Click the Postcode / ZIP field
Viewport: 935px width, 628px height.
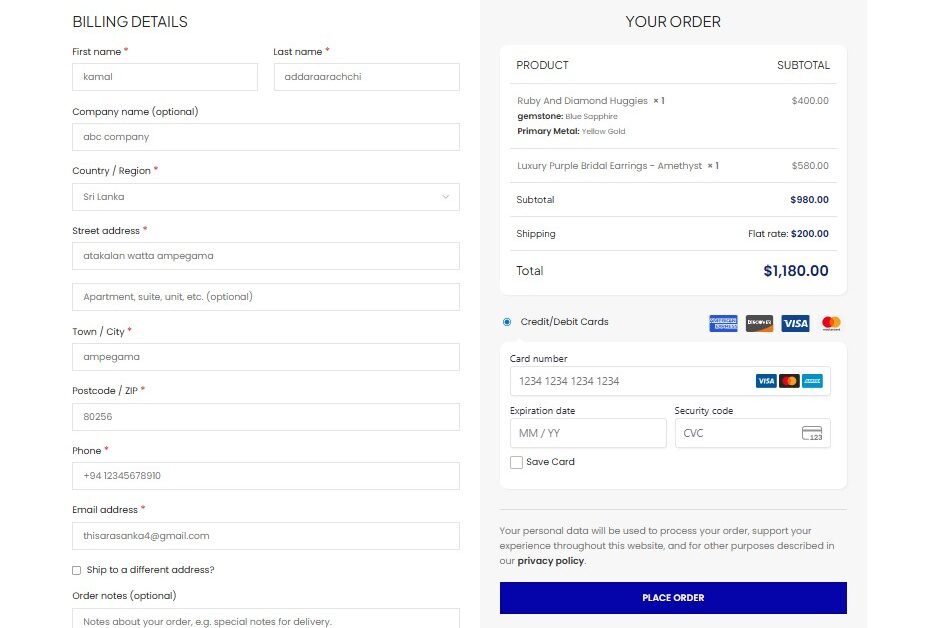tap(265, 417)
